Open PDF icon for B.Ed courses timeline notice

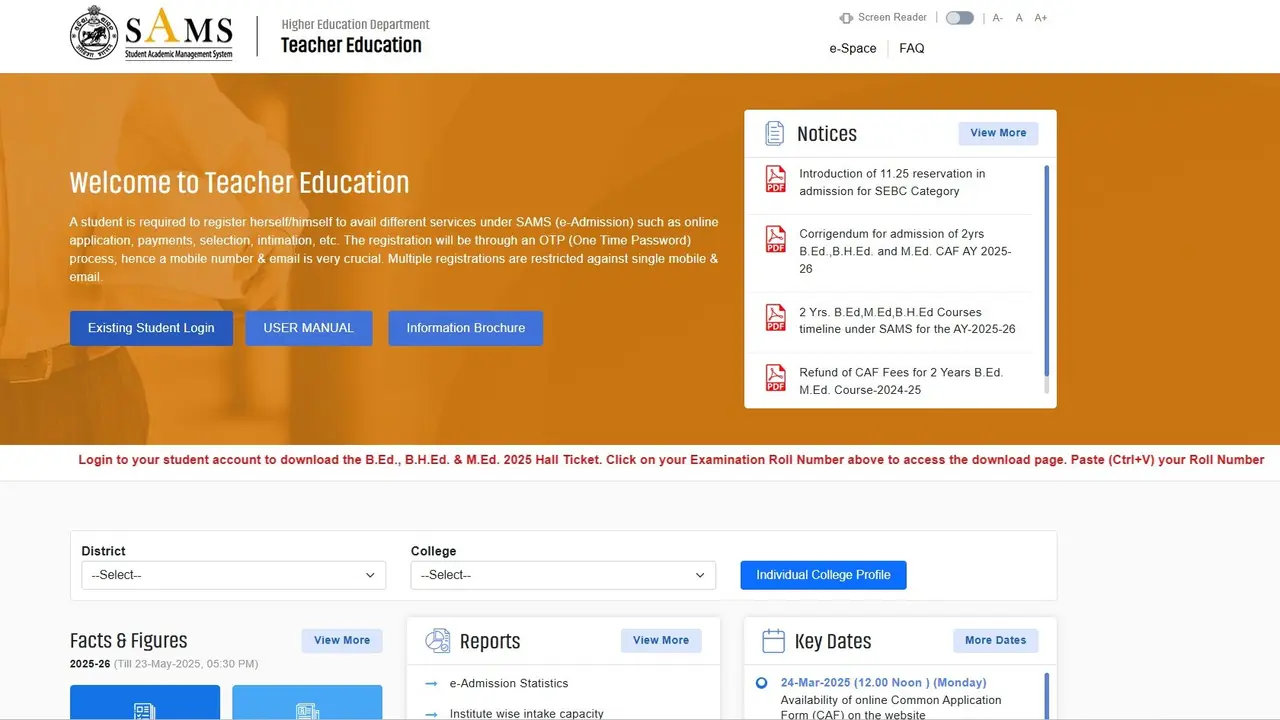775,318
